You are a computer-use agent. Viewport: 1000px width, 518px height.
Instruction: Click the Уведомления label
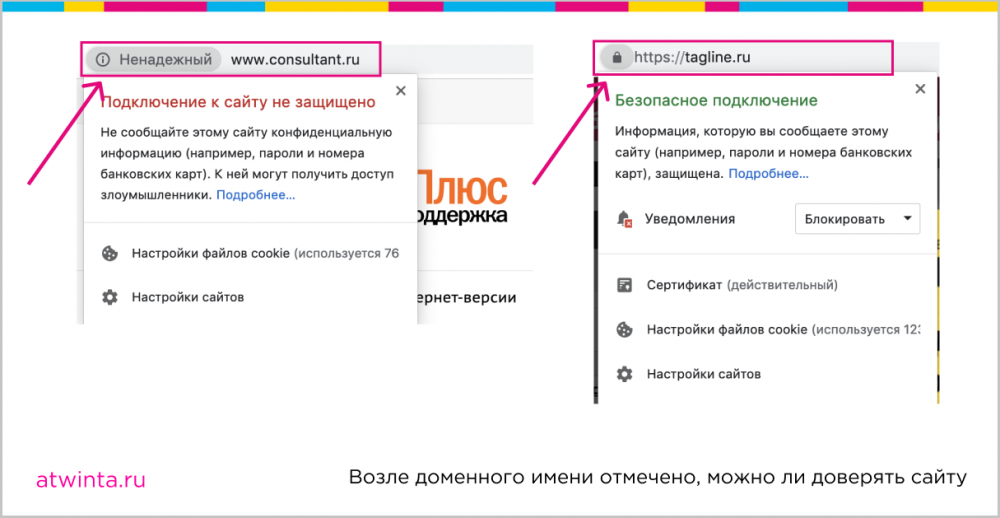coord(690,219)
